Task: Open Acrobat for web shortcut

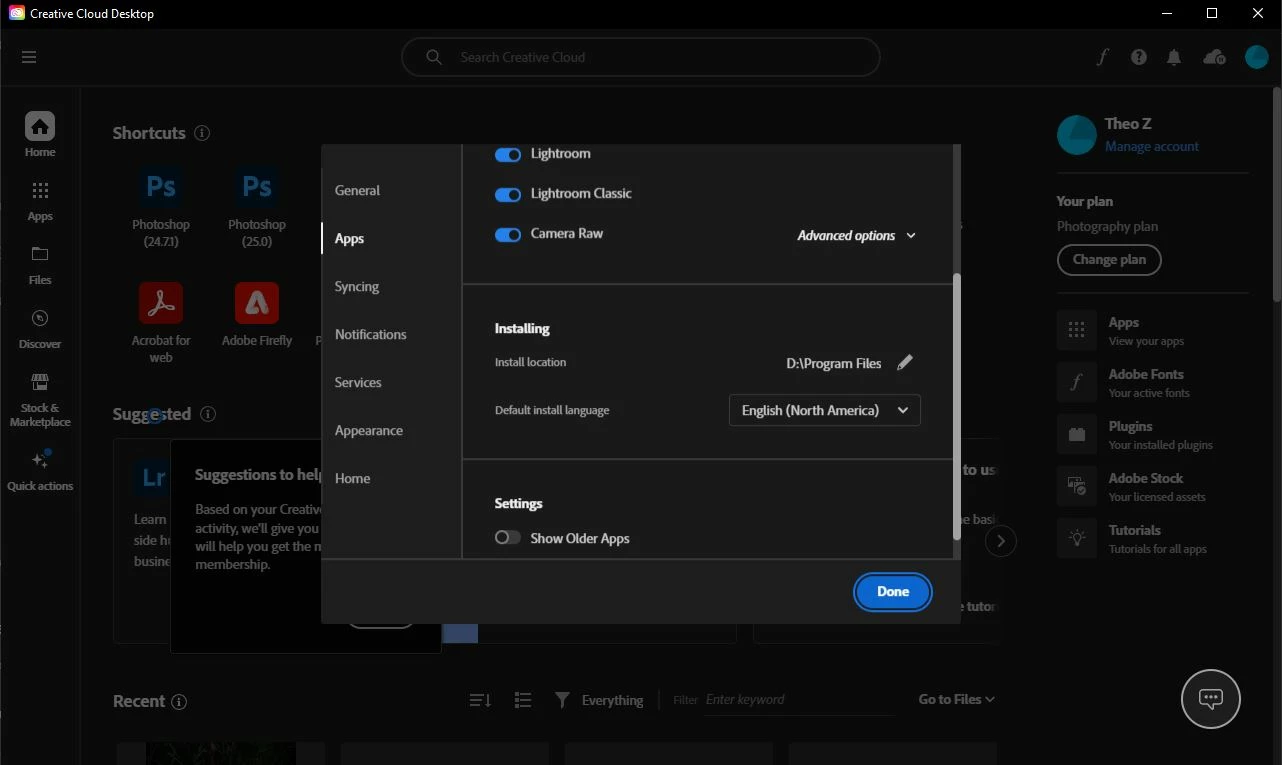Action: pyautogui.click(x=161, y=323)
